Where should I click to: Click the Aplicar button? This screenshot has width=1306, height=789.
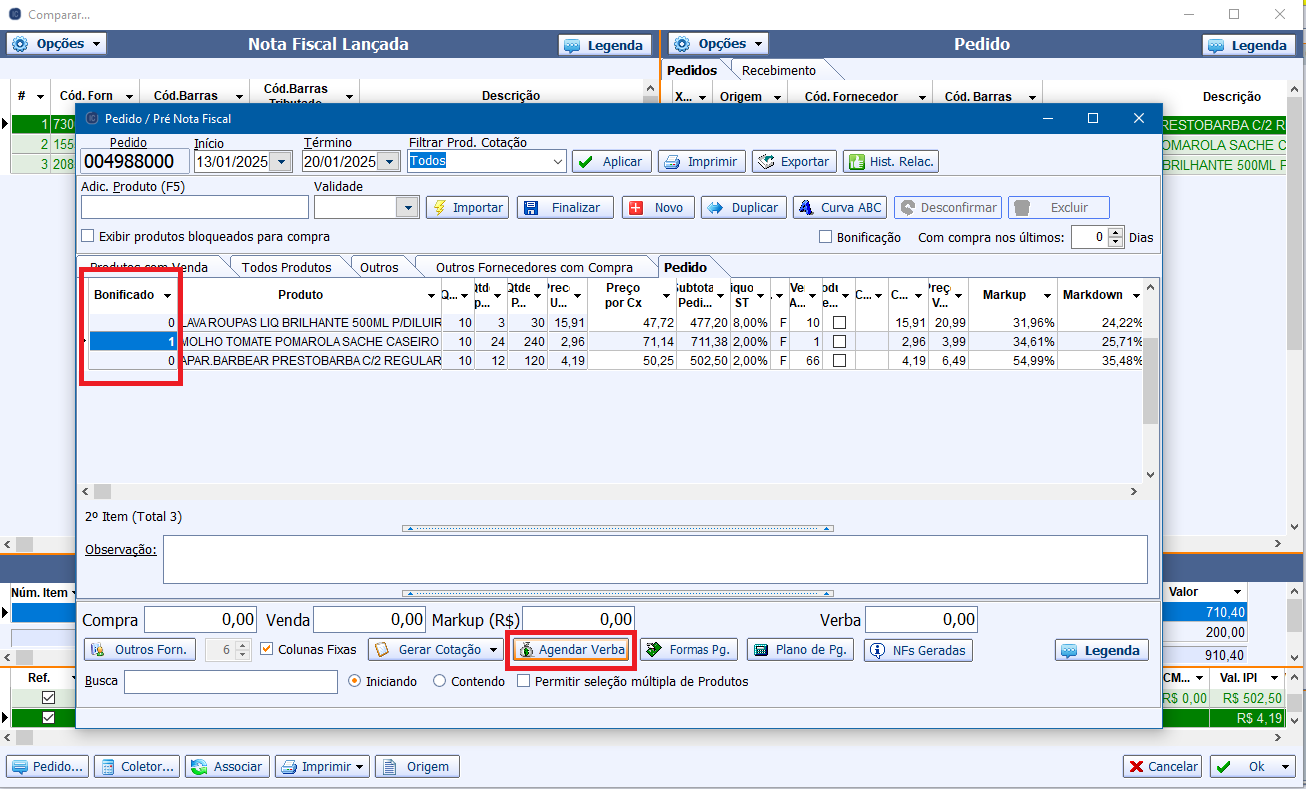pyautogui.click(x=612, y=161)
